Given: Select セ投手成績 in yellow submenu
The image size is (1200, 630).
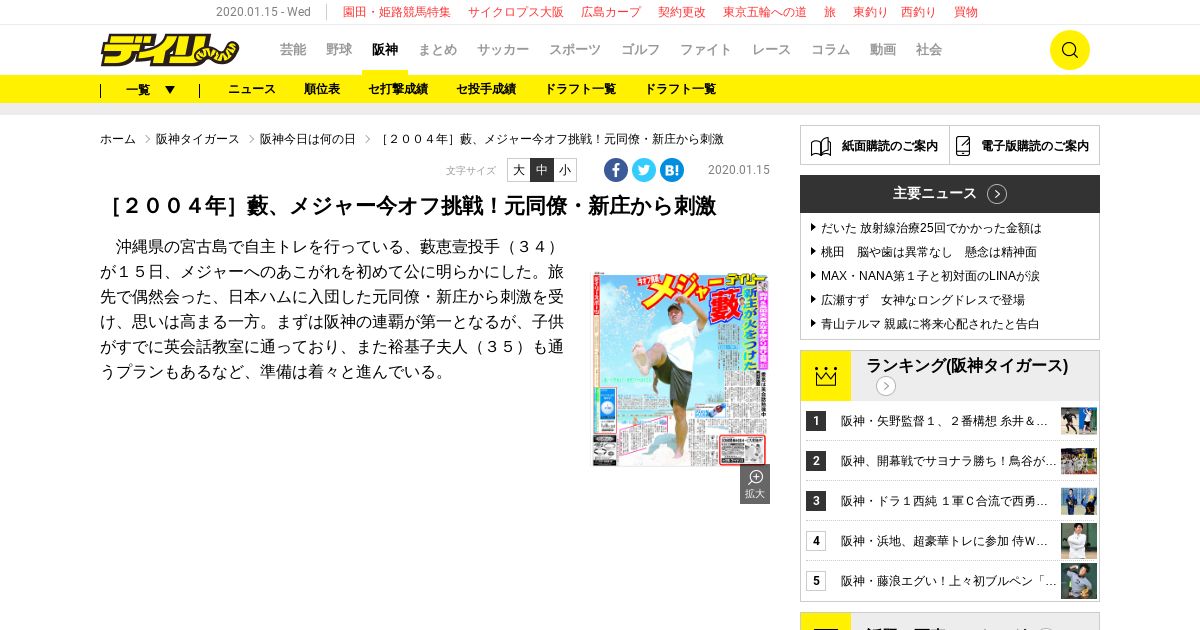Looking at the screenshot, I should (486, 89).
